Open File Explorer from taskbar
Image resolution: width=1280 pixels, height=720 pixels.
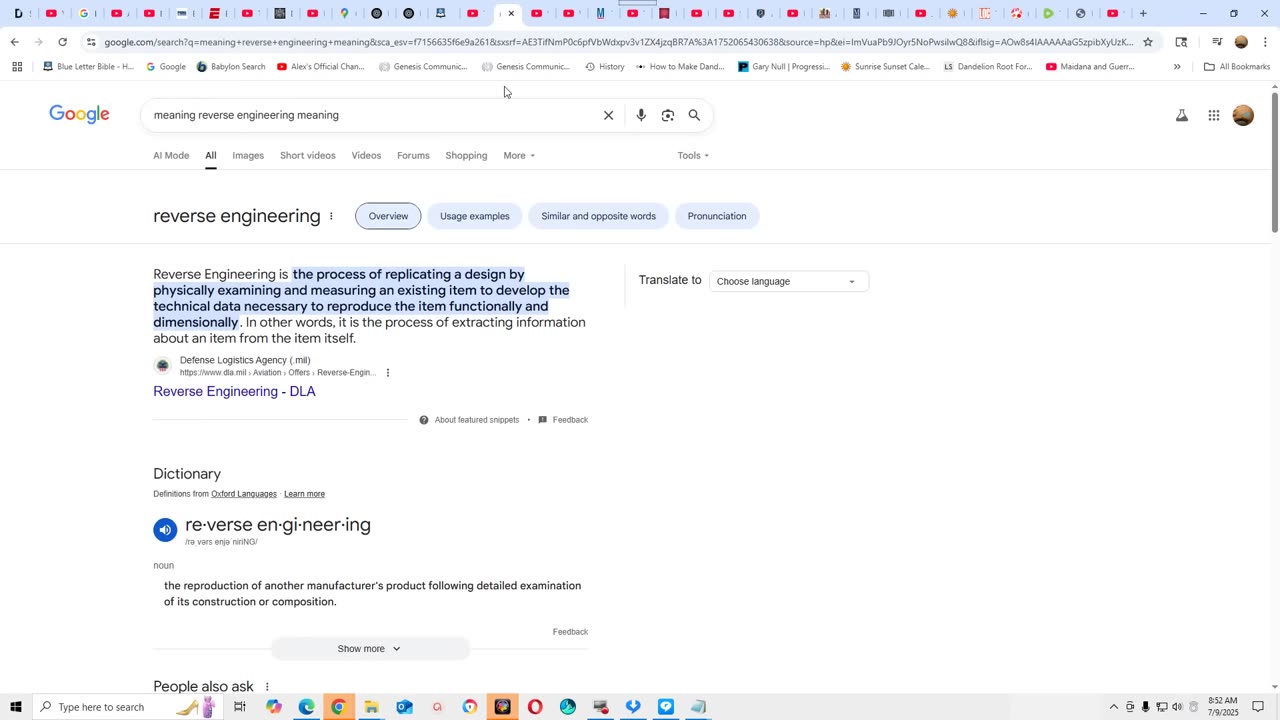pos(371,707)
